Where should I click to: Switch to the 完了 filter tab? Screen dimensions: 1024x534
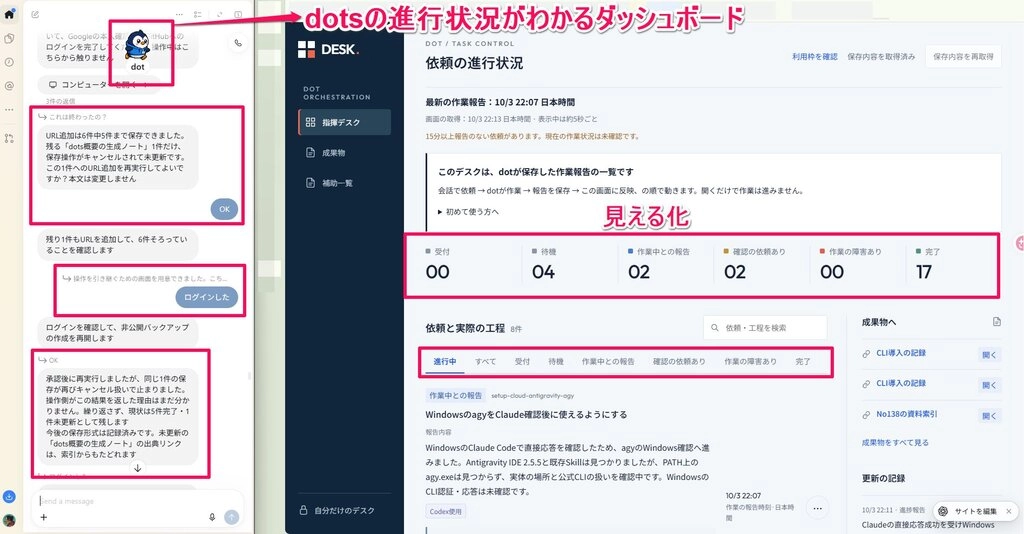coord(803,361)
